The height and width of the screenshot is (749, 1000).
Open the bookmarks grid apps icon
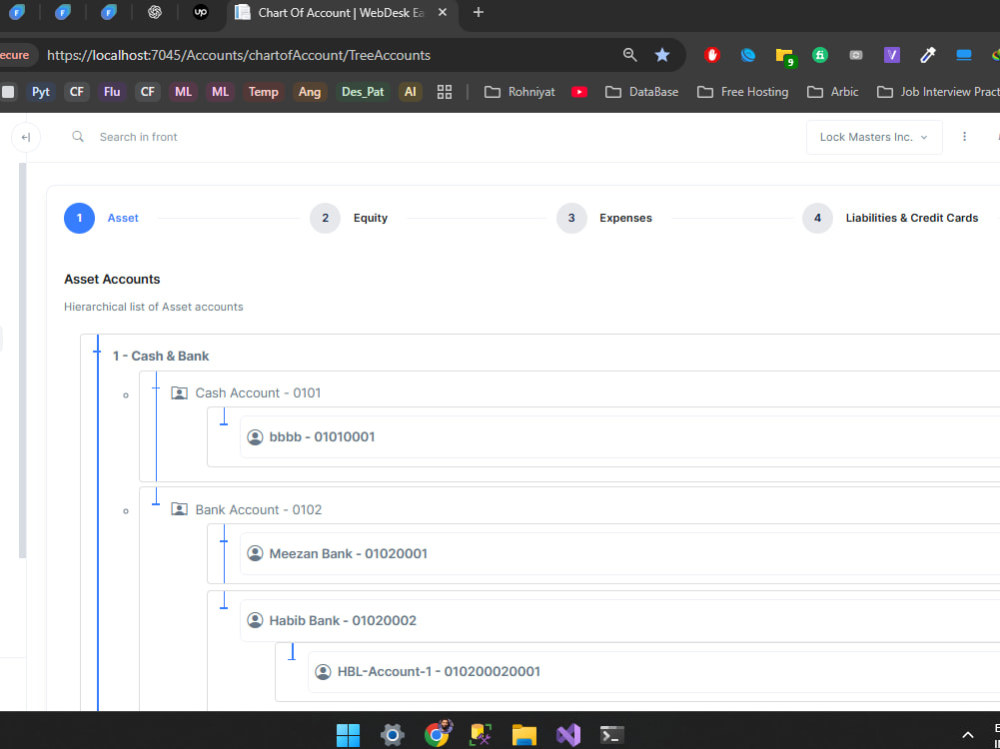pyautogui.click(x=445, y=92)
